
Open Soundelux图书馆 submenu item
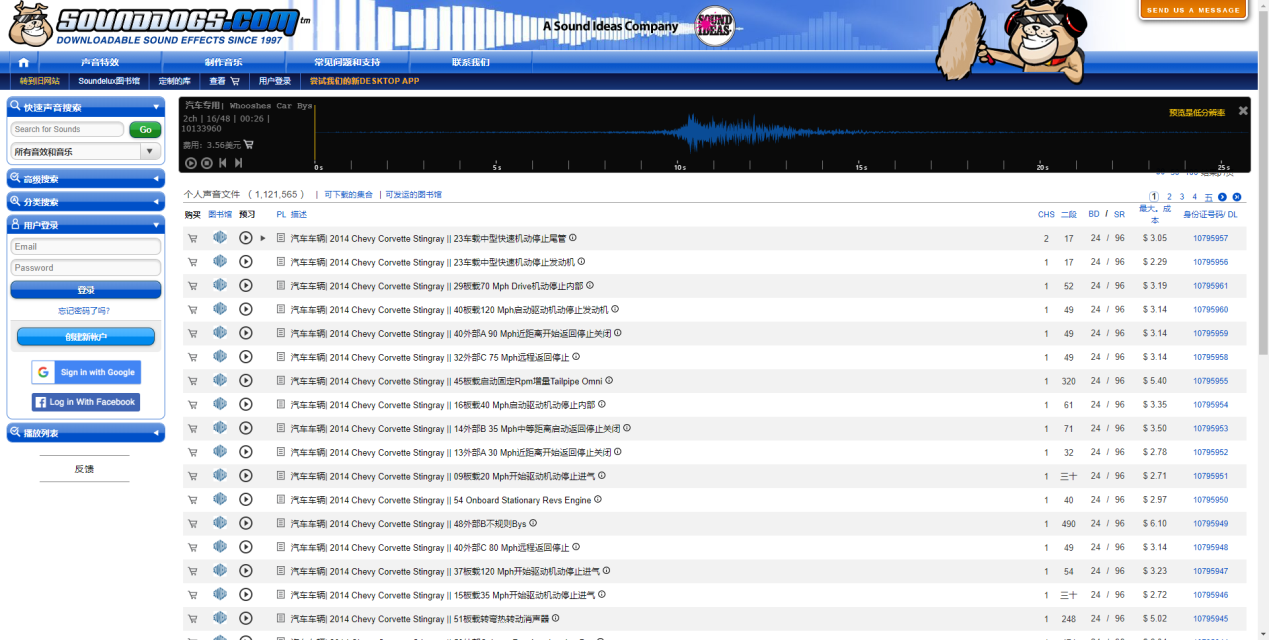(x=110, y=81)
